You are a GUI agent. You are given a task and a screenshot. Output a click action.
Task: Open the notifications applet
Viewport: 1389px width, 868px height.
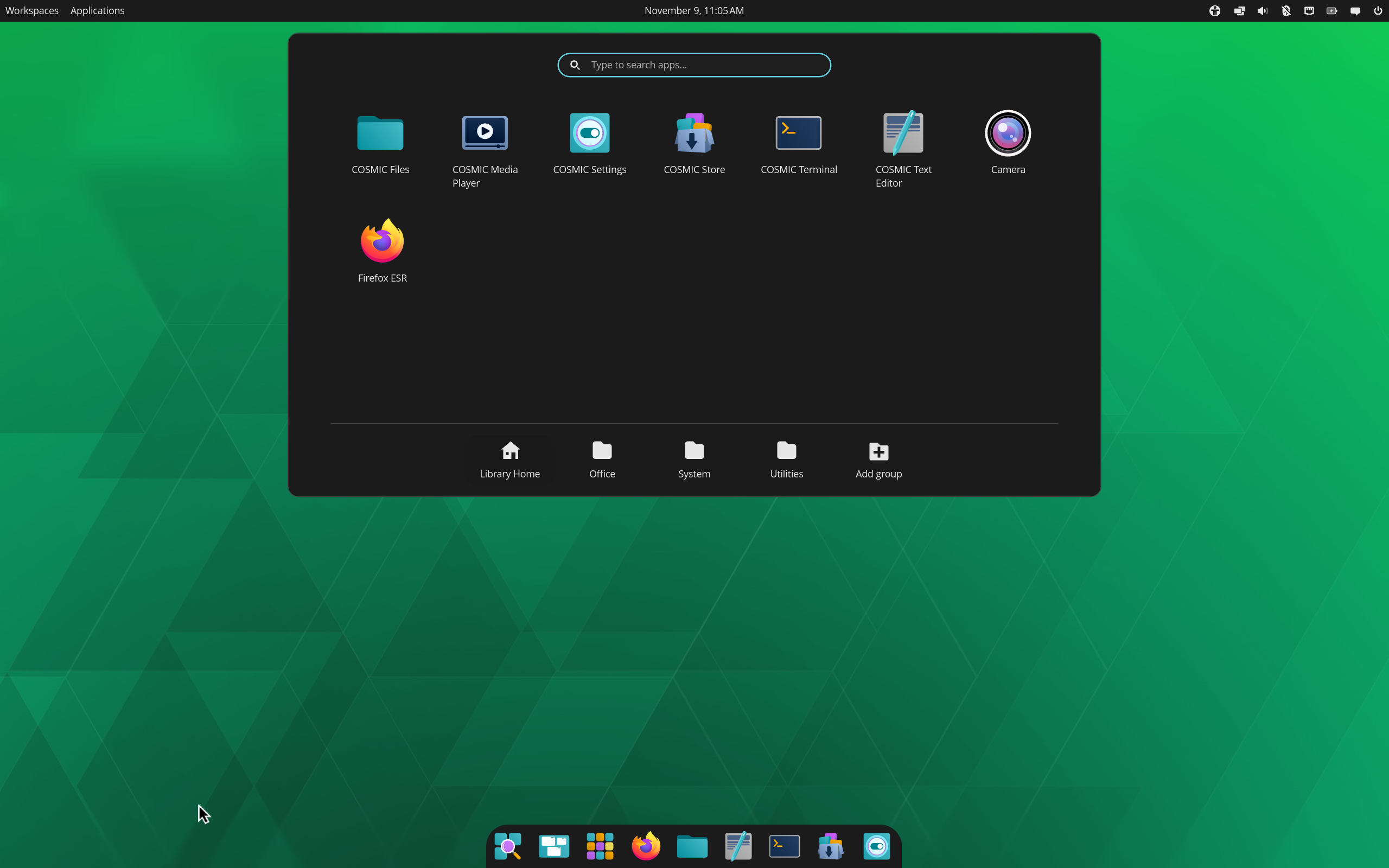[x=1355, y=10]
